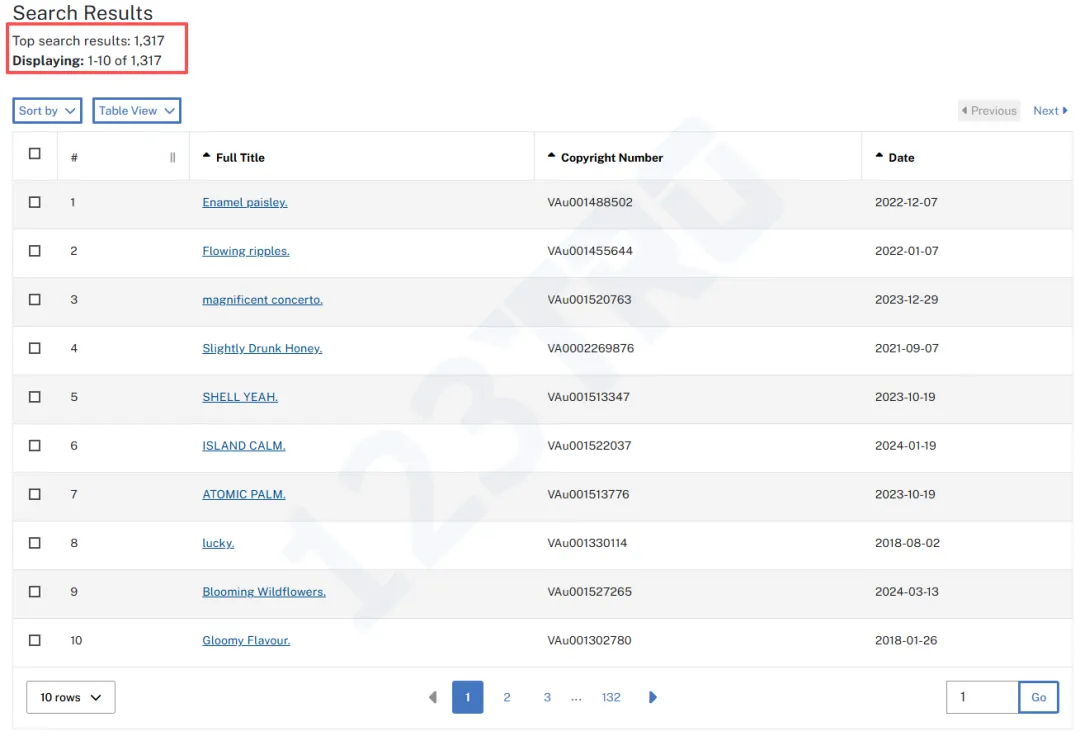Jump to last page 132
Image resolution: width=1080 pixels, height=736 pixels.
click(x=611, y=697)
